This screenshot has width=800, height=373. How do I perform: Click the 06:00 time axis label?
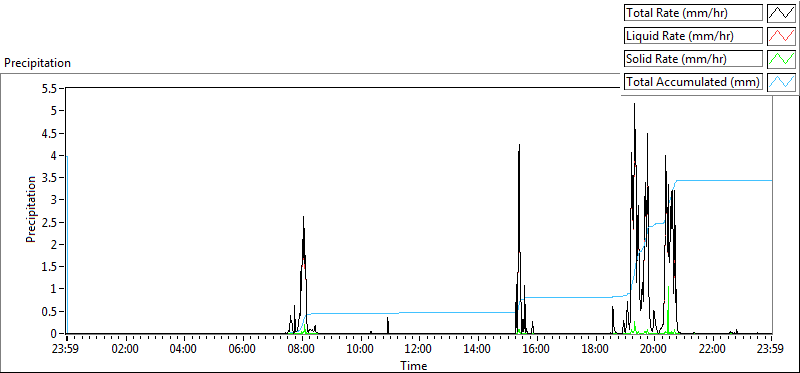pyautogui.click(x=242, y=350)
